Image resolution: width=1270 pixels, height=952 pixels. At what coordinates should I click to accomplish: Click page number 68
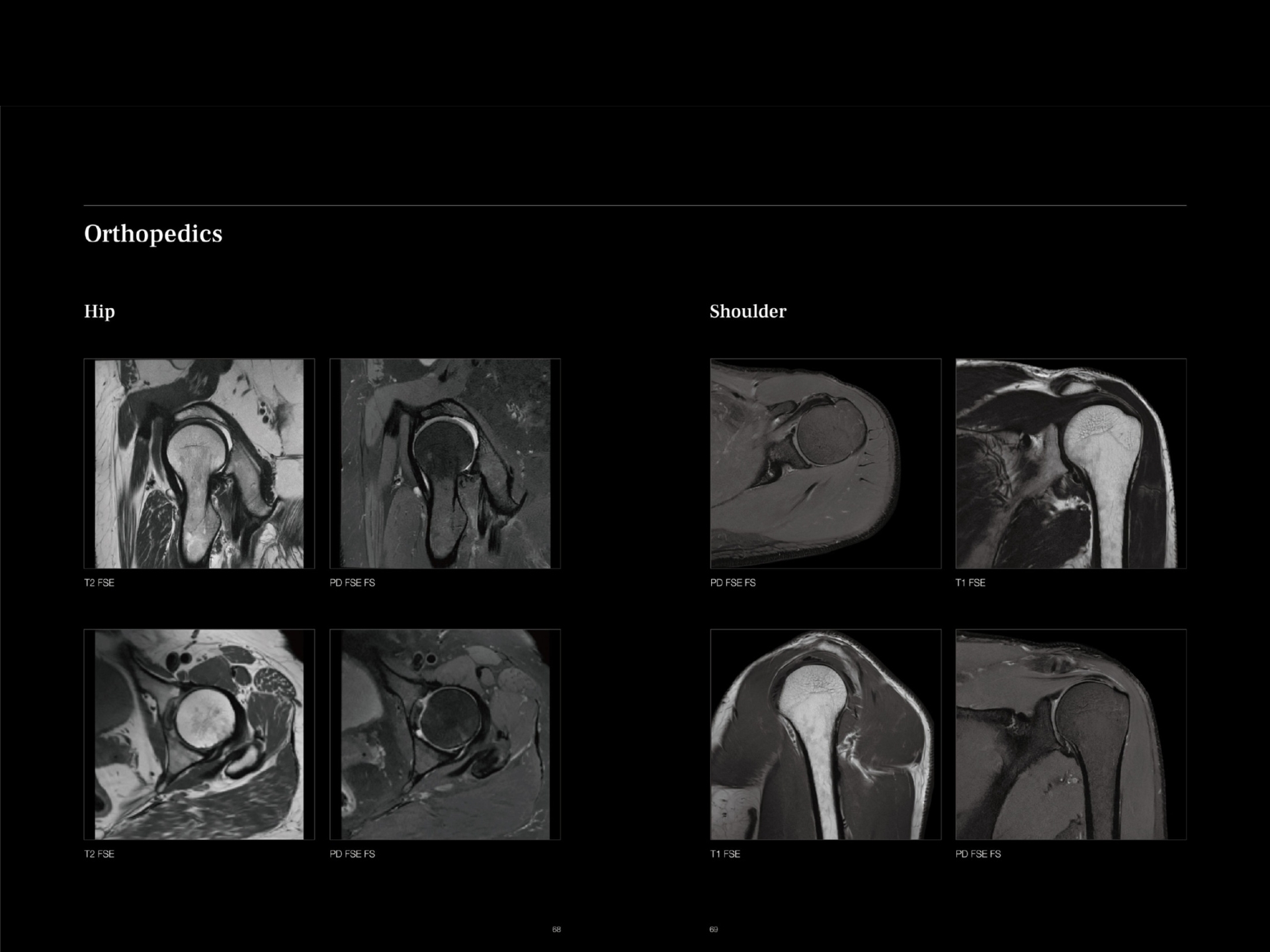tap(556, 928)
